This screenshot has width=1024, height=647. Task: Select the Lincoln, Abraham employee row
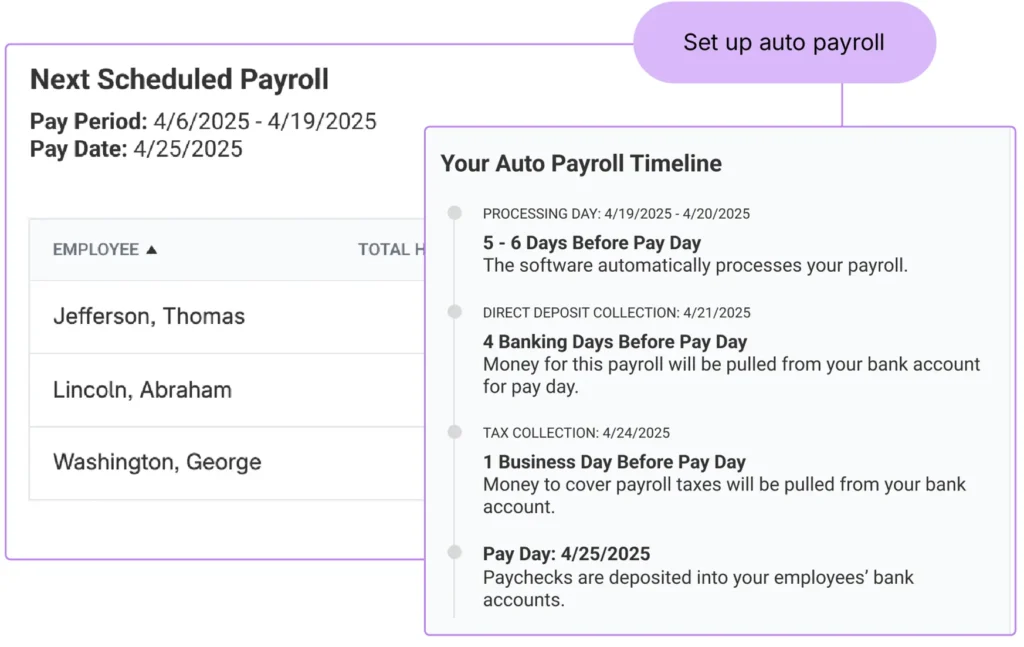(142, 390)
